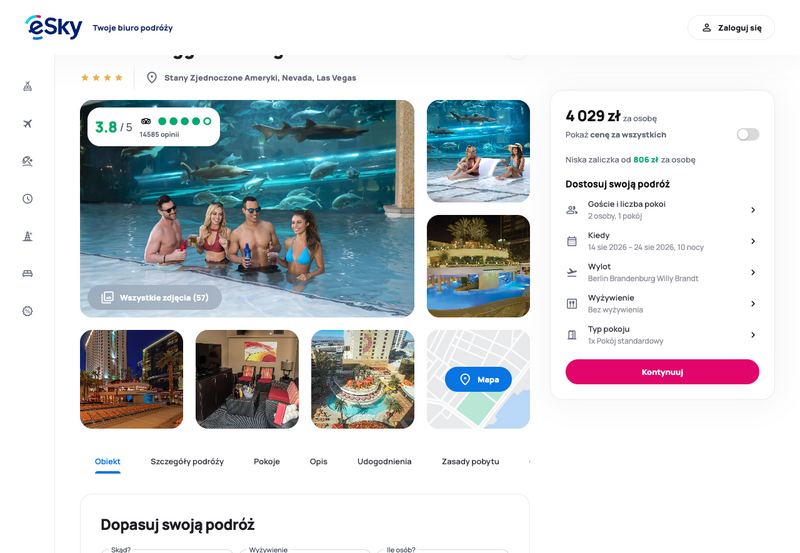This screenshot has width=800, height=553.
Task: Open the flights airplane icon in sidebar
Action: (28, 123)
